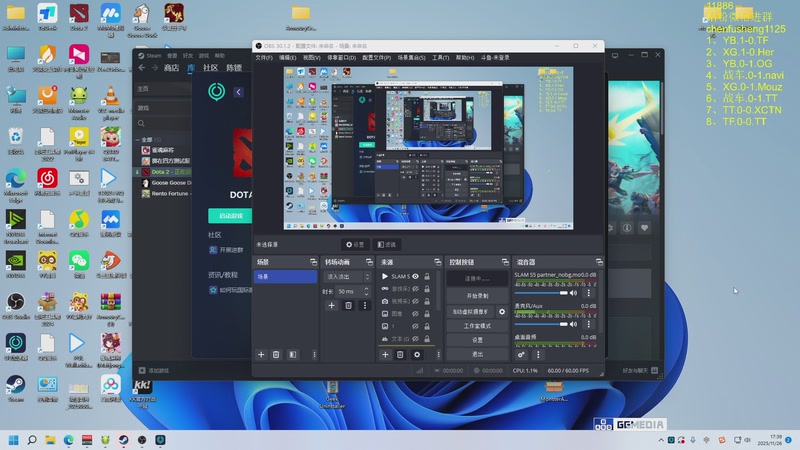
Task: Adjust the SLAM S5 partner volume slider
Action: coord(541,293)
